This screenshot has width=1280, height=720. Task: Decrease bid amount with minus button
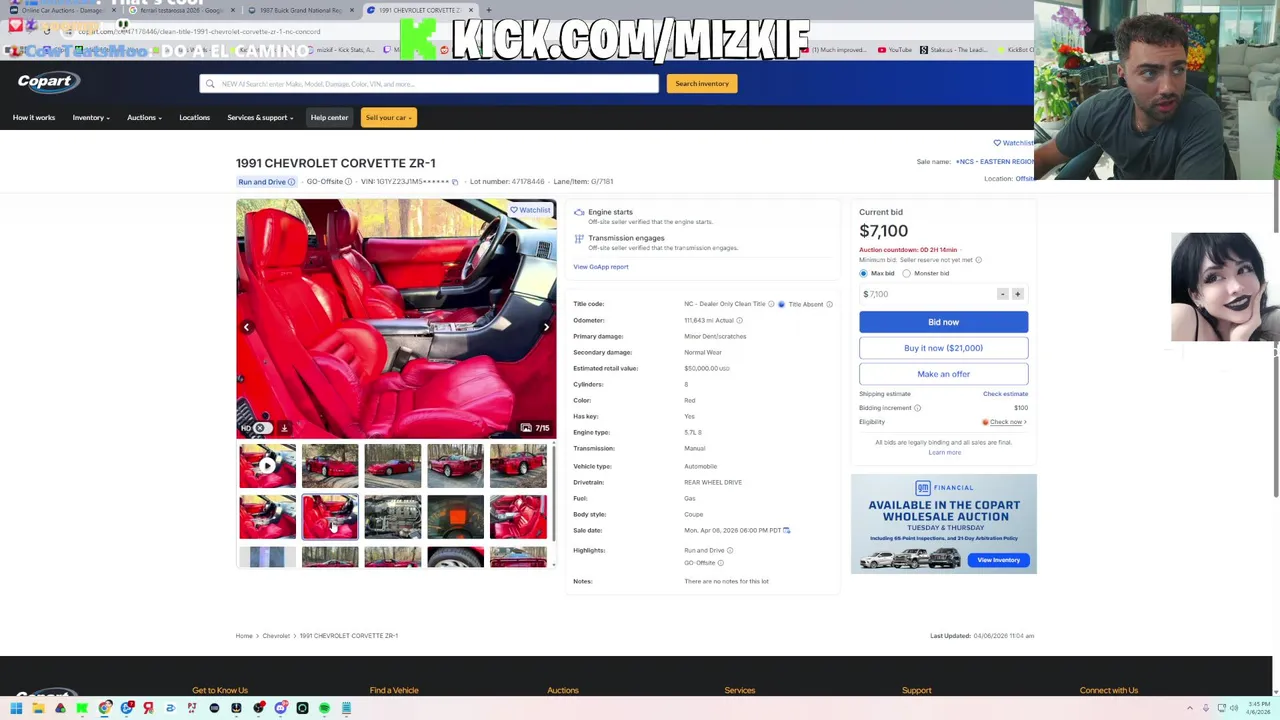[x=1002, y=294]
